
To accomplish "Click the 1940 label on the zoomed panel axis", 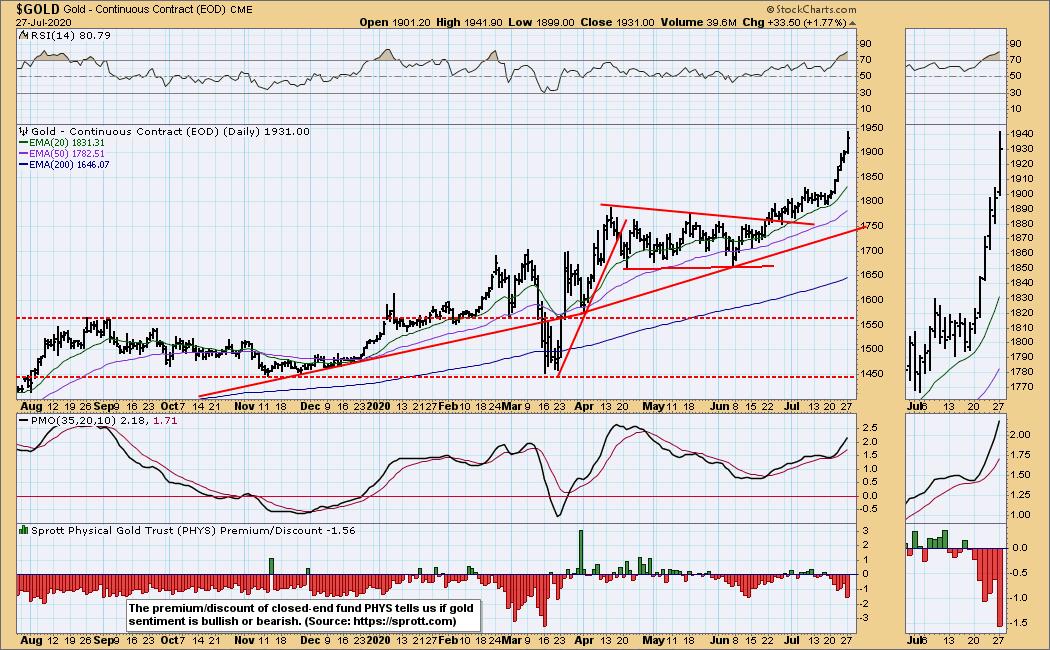I will [1021, 135].
